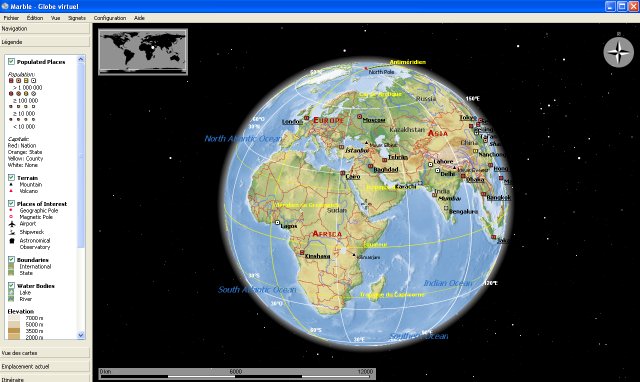Click the compass rose icon on the globe
Viewport: 640px width, 382px height.
(618, 52)
